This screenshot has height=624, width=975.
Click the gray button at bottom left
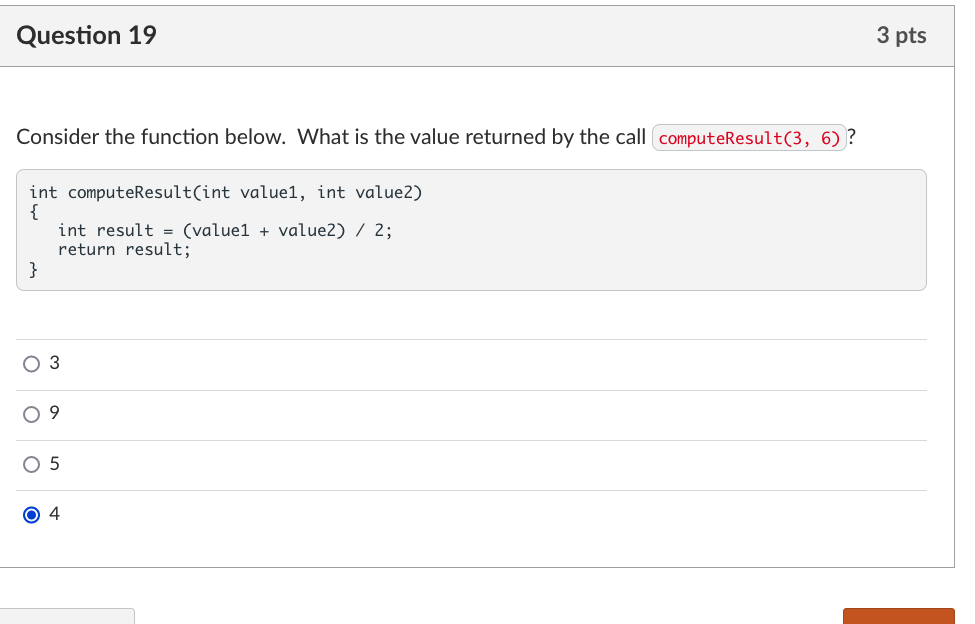[x=65, y=618]
